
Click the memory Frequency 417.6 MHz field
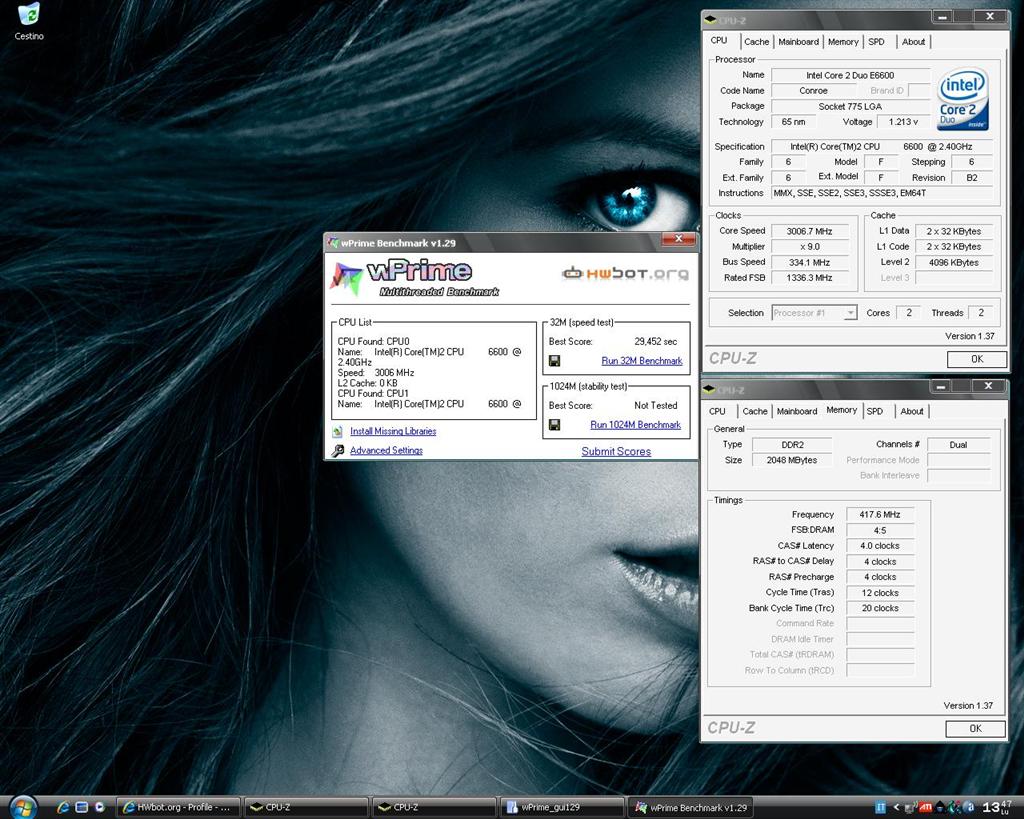(880, 515)
